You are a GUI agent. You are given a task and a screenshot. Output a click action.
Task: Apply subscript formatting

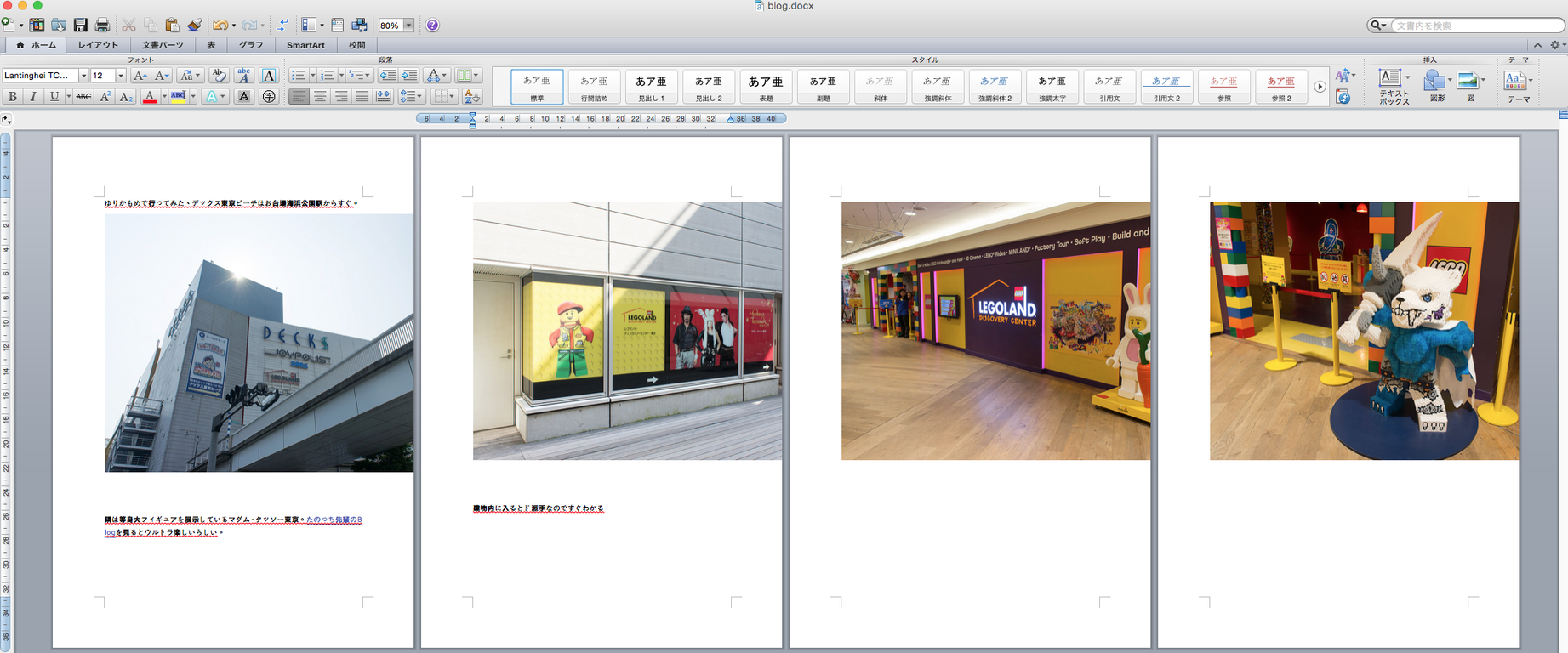point(126,97)
